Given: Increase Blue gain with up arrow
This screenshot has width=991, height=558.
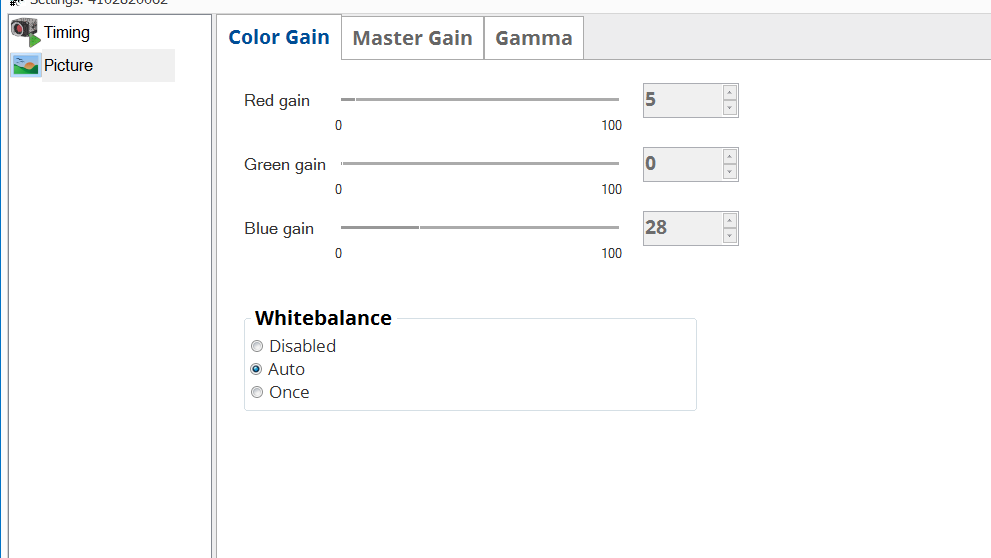Looking at the screenshot, I should click(x=730, y=221).
